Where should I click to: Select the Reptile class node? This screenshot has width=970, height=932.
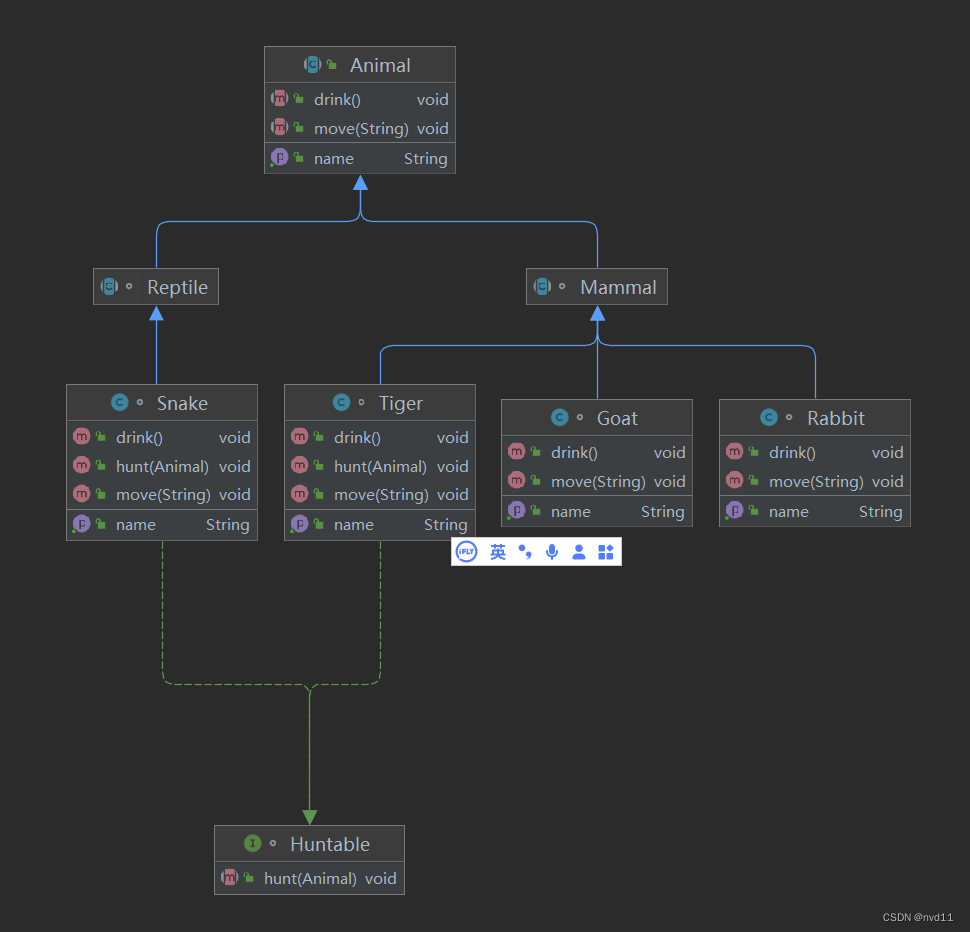(156, 286)
